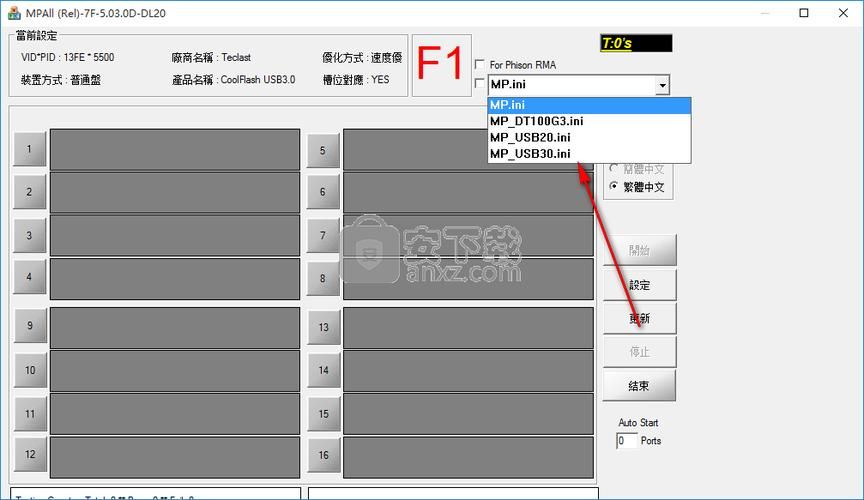Screen dimensions: 864x500
Task: Click port button 11
Action: (x=30, y=413)
